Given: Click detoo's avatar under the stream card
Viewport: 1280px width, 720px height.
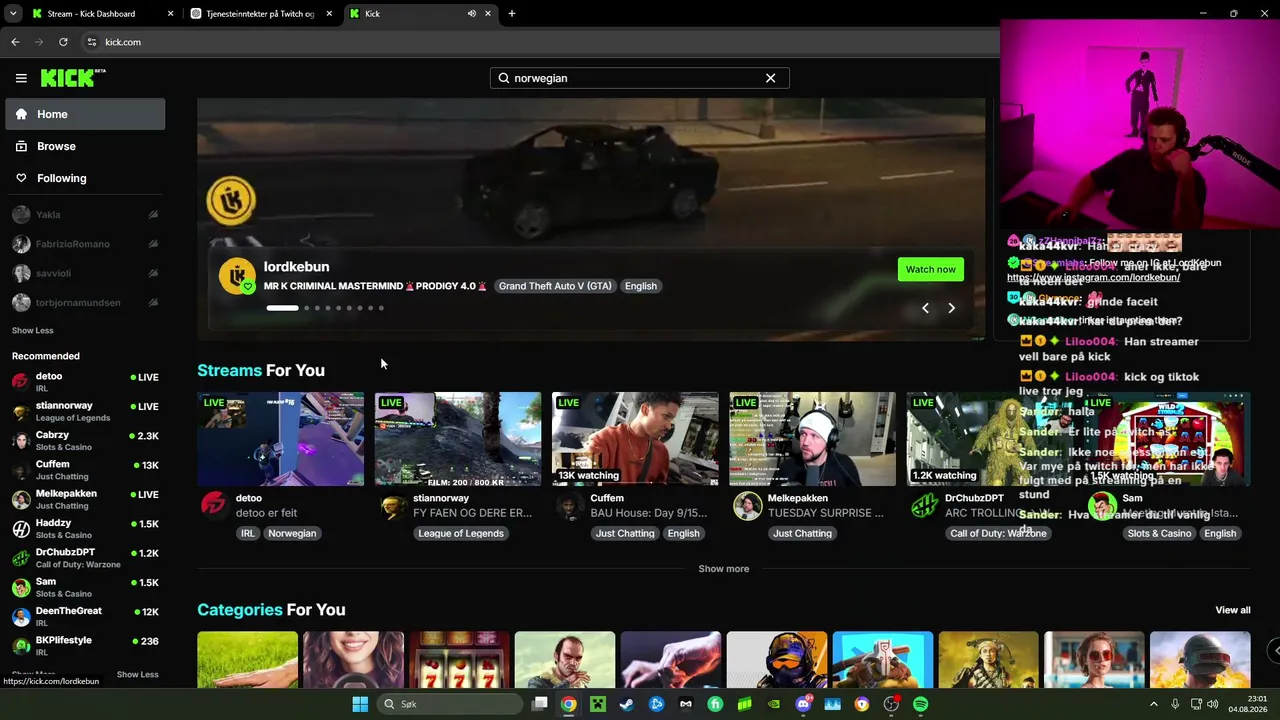Looking at the screenshot, I should point(214,505).
